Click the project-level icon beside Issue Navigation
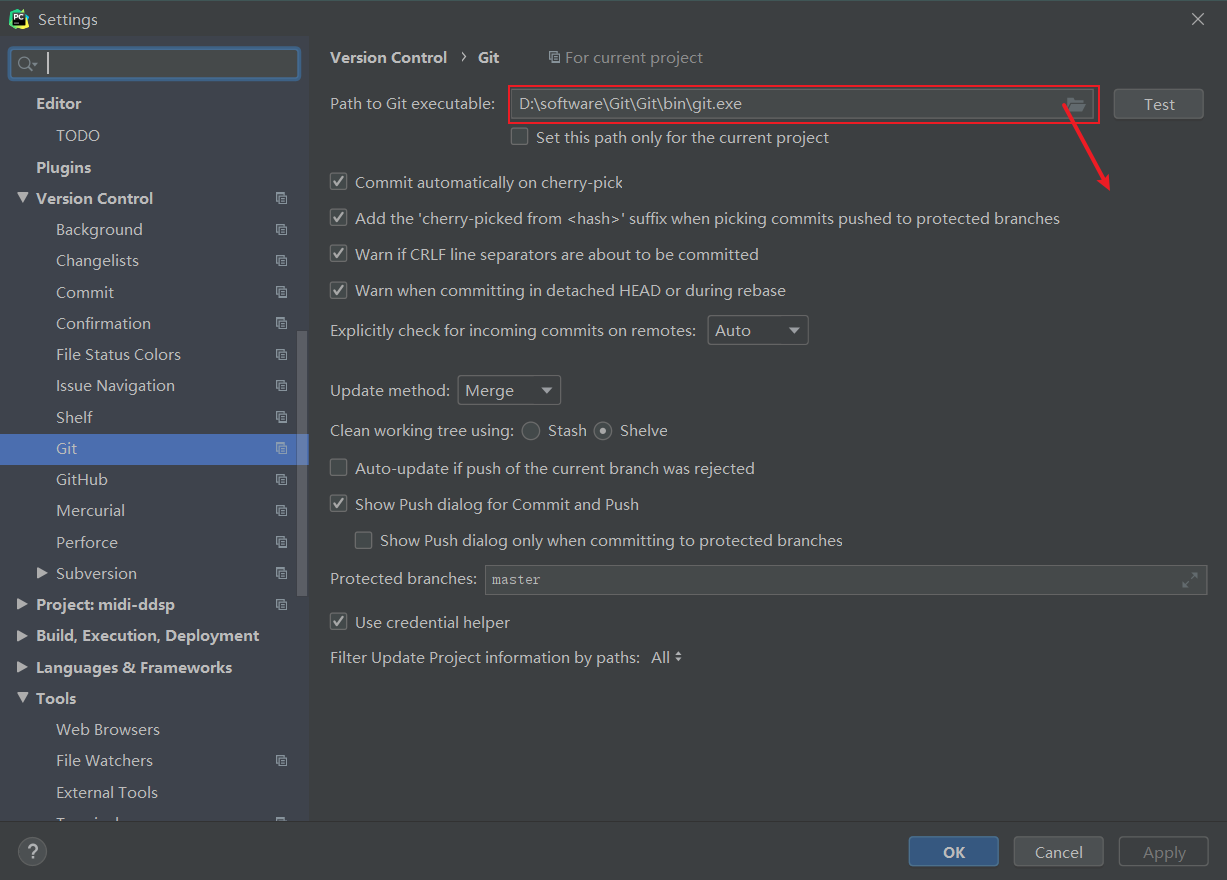 click(x=281, y=385)
